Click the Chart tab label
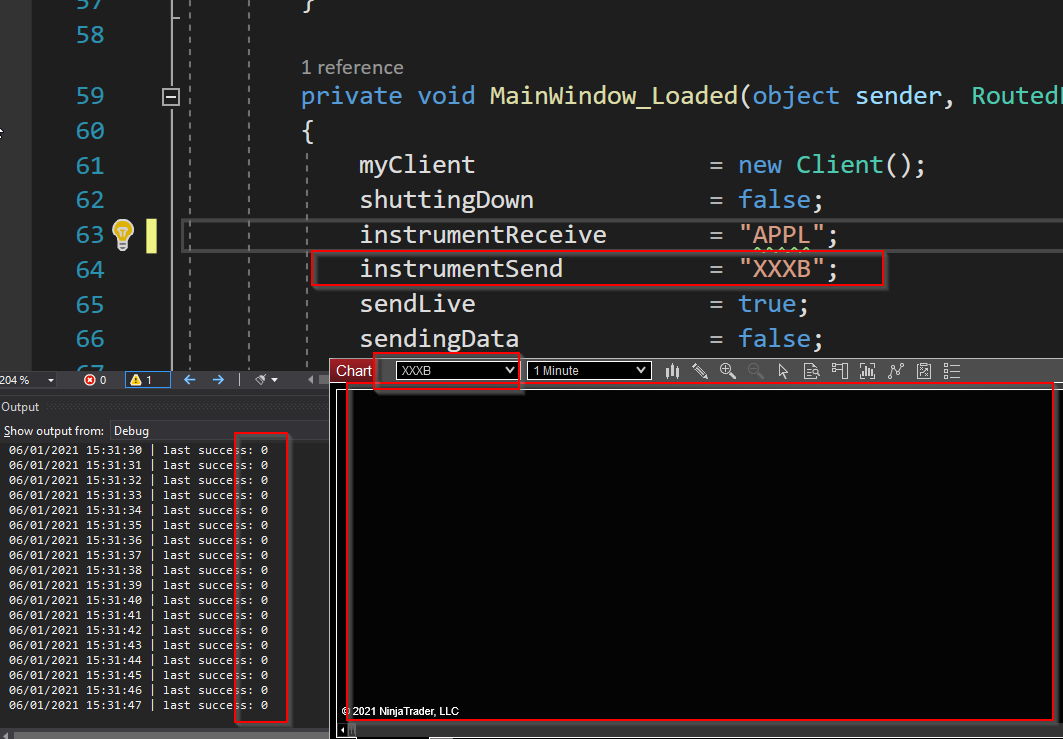 (x=354, y=371)
